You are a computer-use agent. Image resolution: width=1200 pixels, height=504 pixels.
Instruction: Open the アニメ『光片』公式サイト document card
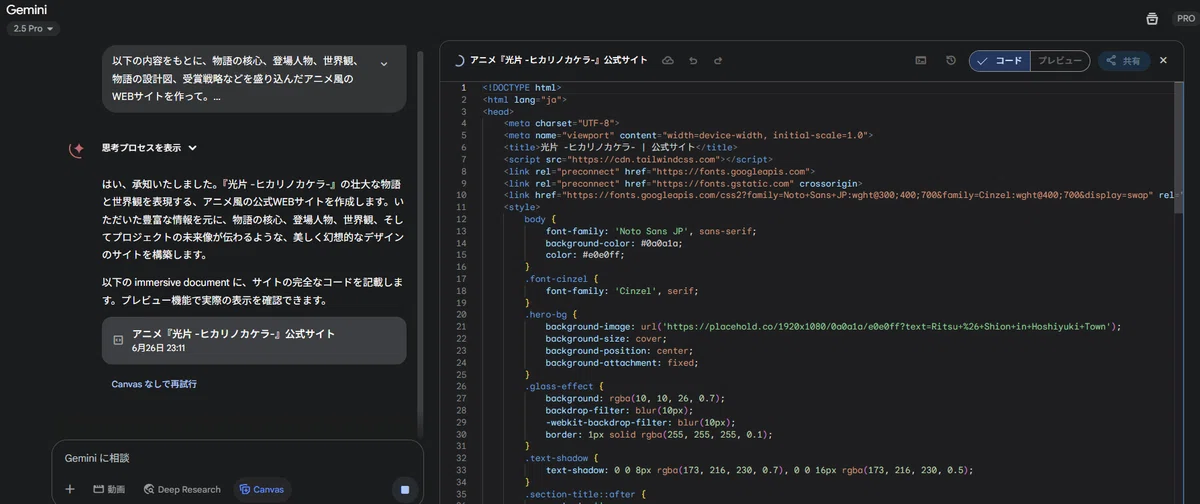click(x=254, y=341)
